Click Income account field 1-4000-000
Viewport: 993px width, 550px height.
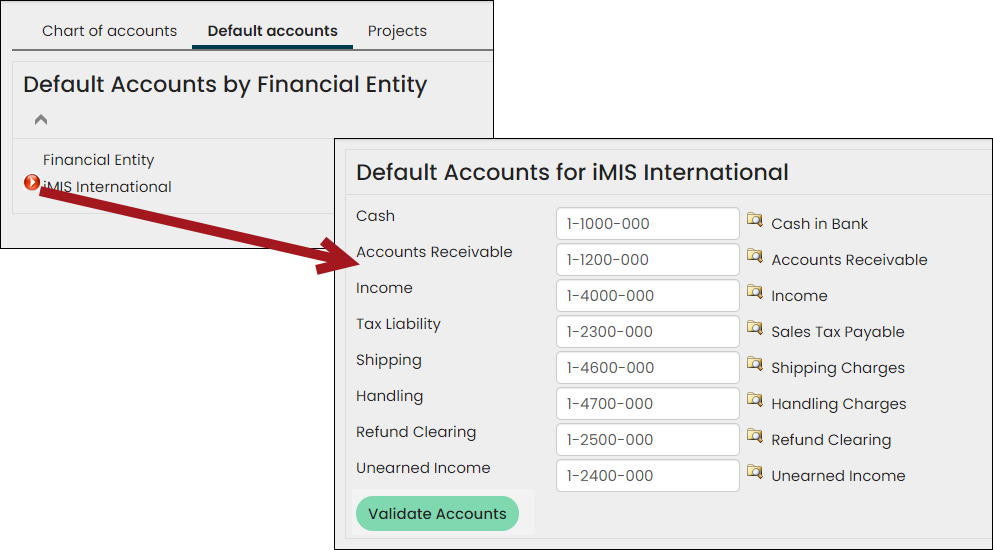pos(648,296)
